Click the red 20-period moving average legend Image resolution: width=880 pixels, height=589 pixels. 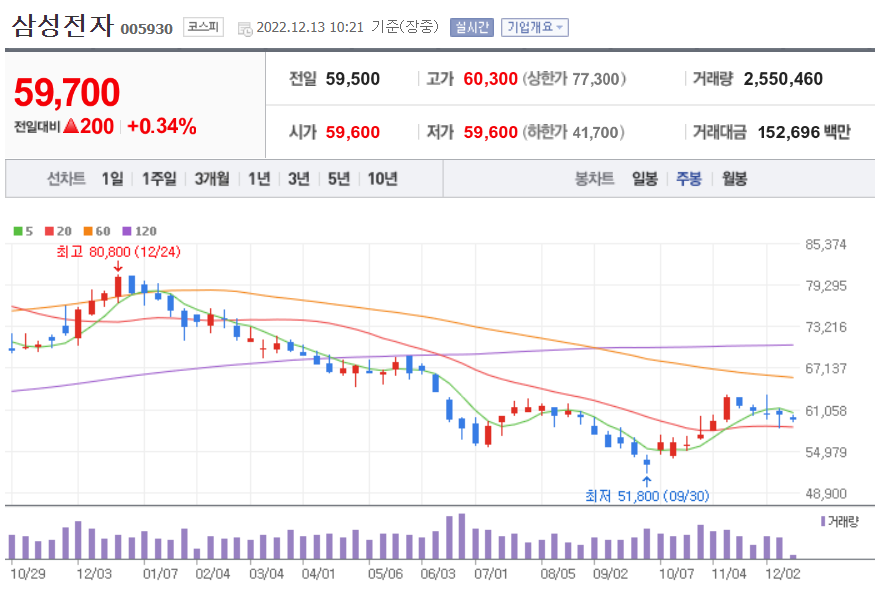(x=58, y=231)
